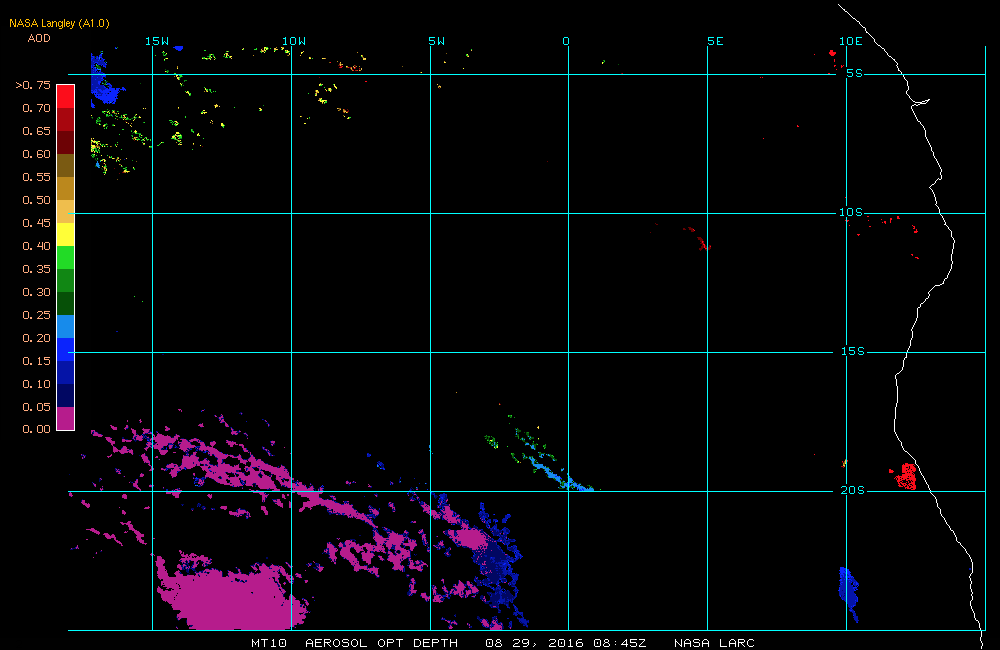Viewport: 1000px width, 650px height.
Task: Click the "0" longitude label
Action: [x=566, y=41]
